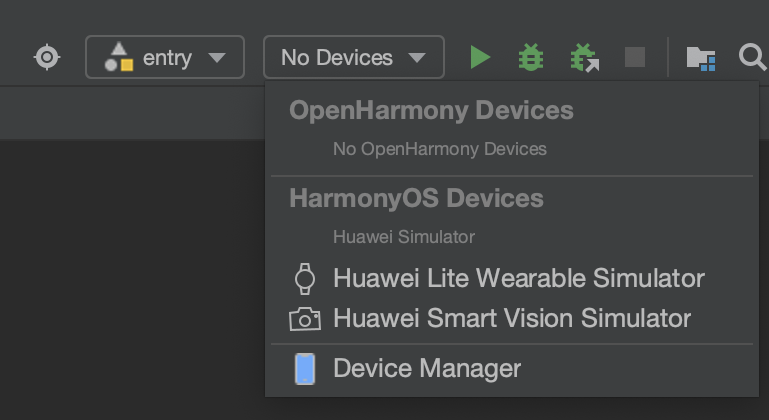769x420 pixels.
Task: Click the camera icon for Smart Vision
Action: pos(305,319)
